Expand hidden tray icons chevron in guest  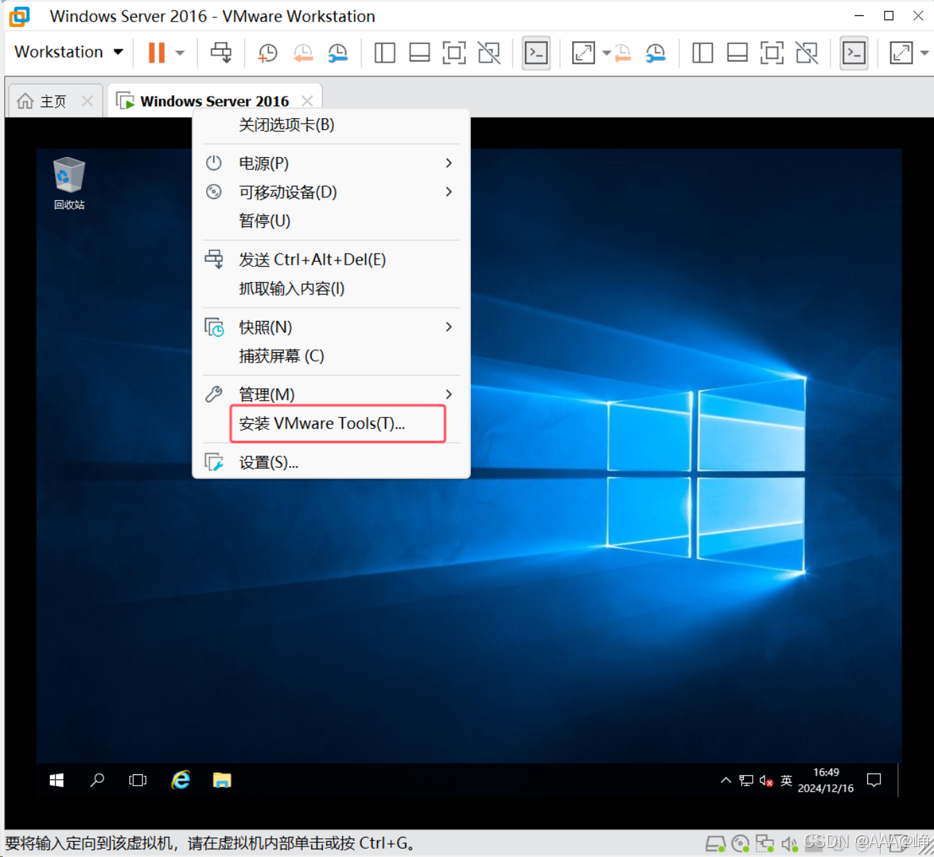pyautogui.click(x=726, y=780)
